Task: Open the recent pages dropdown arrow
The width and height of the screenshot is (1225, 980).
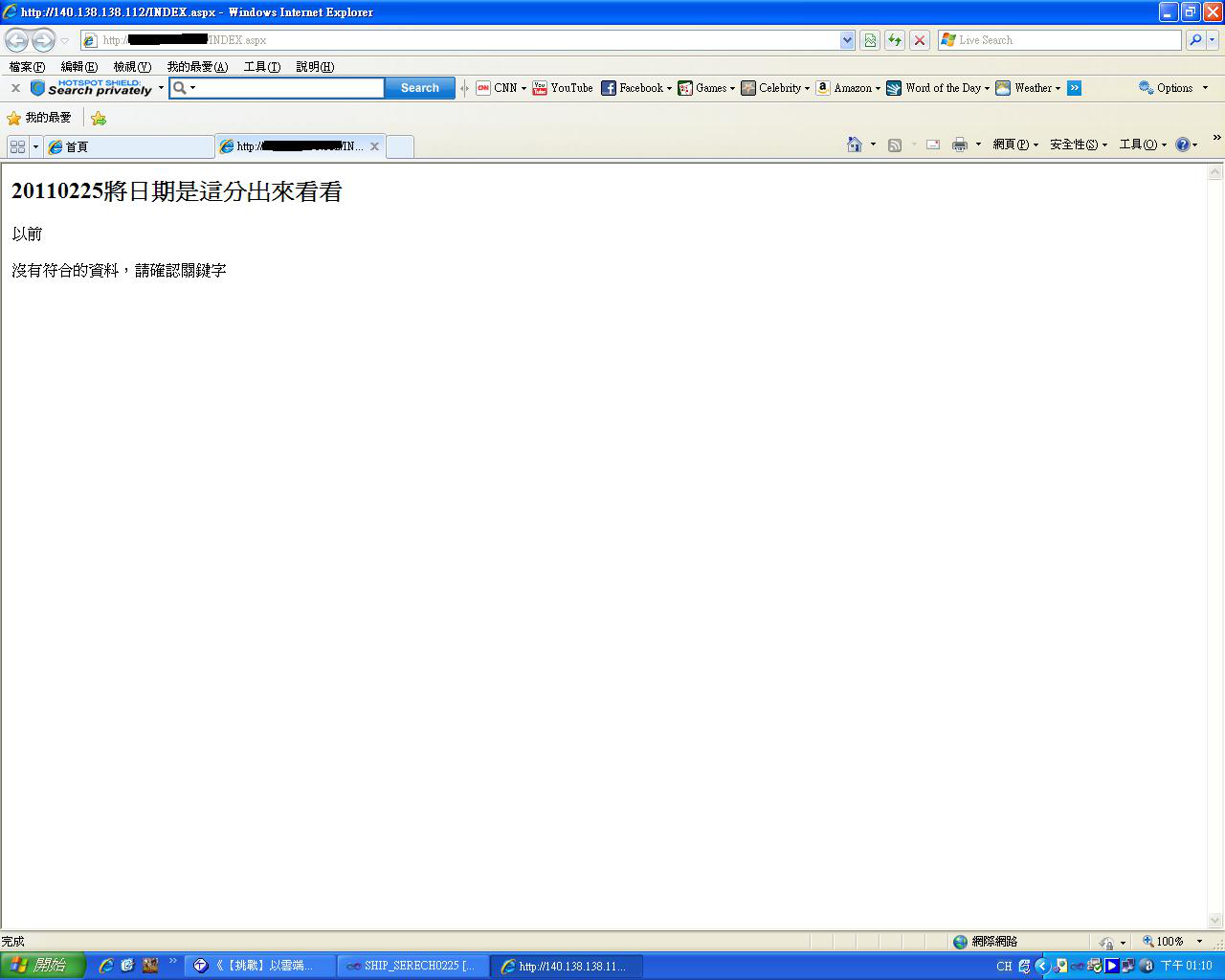Action: point(64,41)
